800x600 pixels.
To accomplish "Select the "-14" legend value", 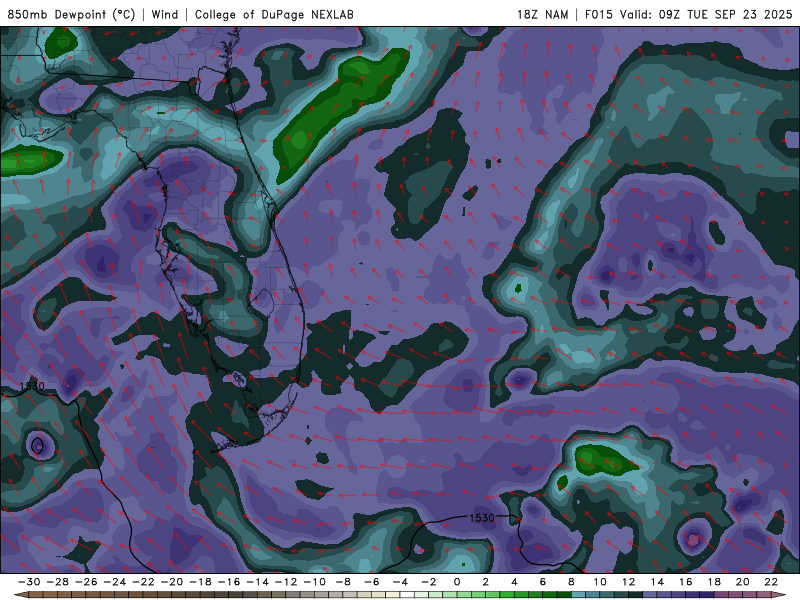I will tap(258, 582).
